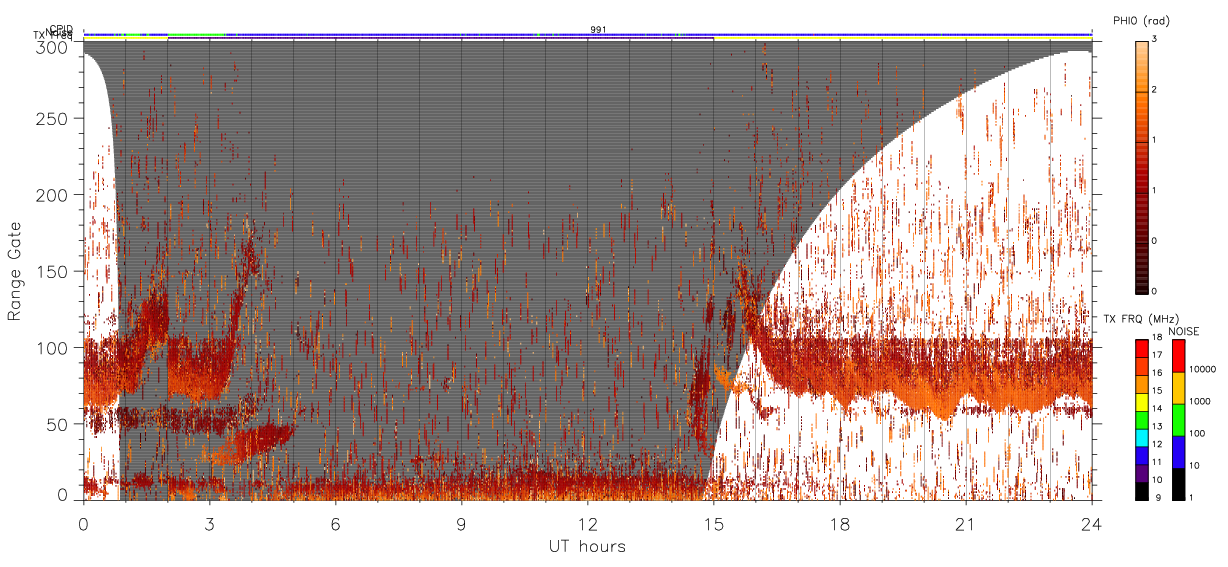Click the blue swatch in the NOISE legend
Image resolution: width=1228 pixels, height=567 pixels.
pos(1178,451)
